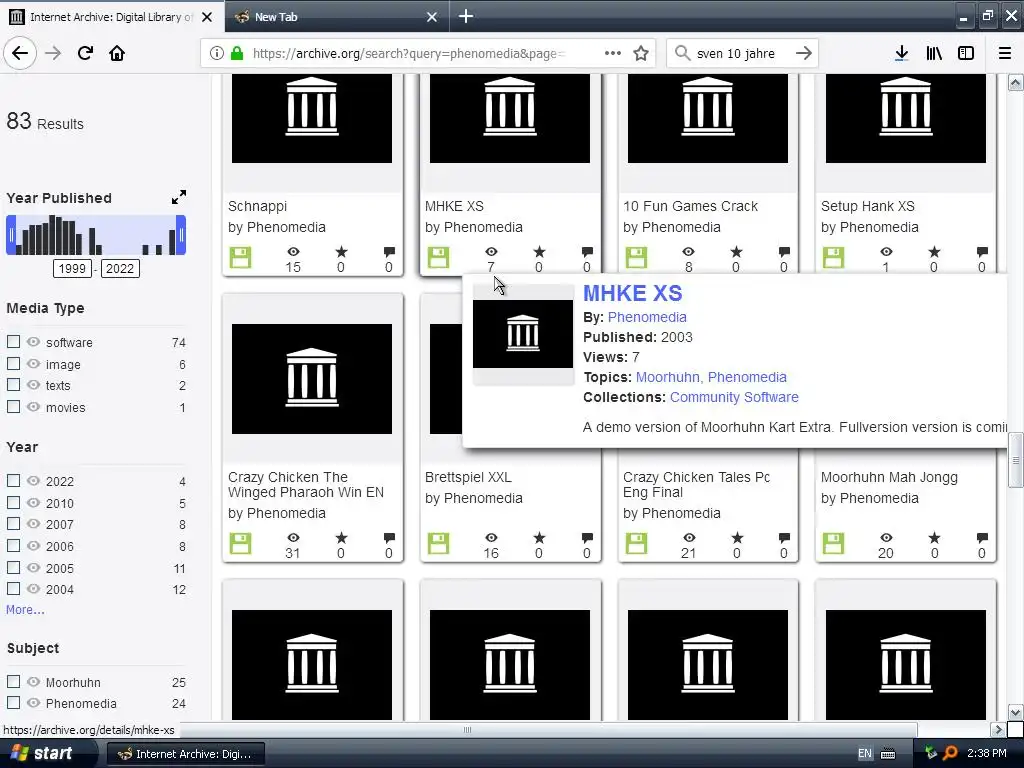Open Firefox hamburger menu
The image size is (1024, 768).
(1005, 54)
